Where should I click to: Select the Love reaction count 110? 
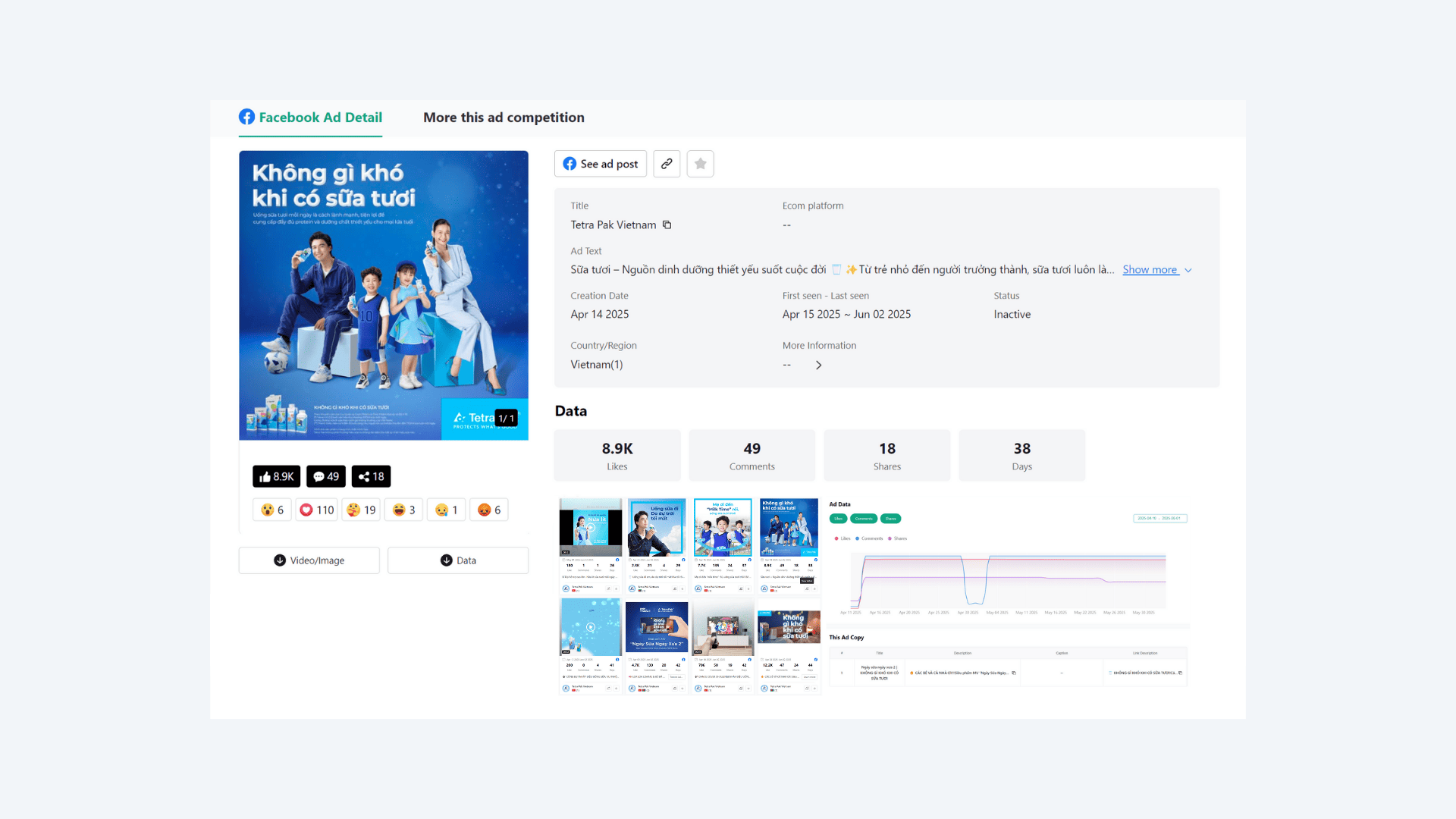click(316, 510)
